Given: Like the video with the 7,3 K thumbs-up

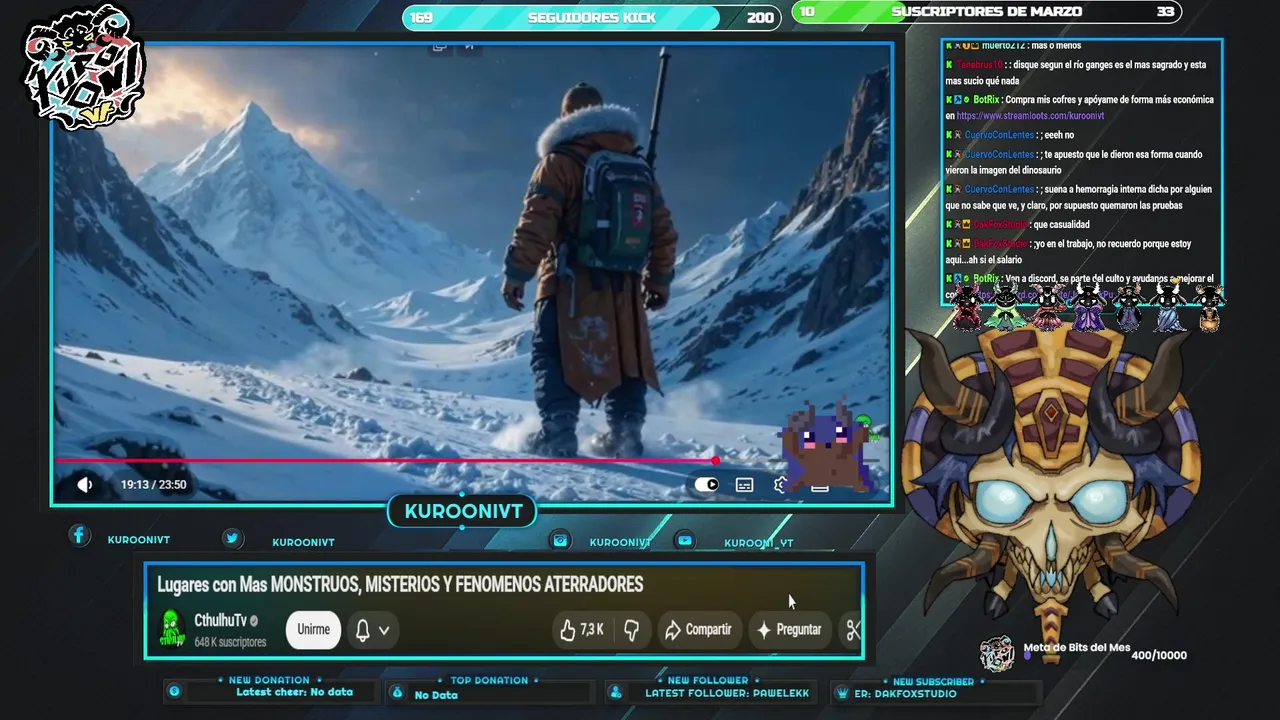Looking at the screenshot, I should [x=582, y=630].
